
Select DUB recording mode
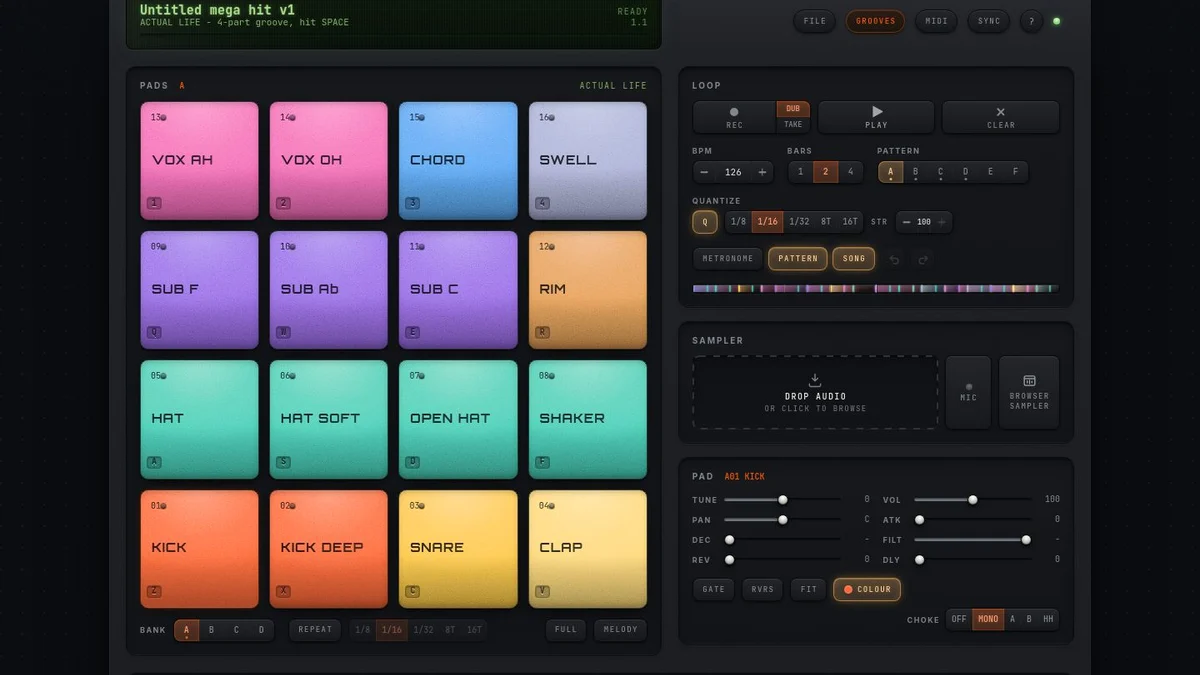pos(793,109)
